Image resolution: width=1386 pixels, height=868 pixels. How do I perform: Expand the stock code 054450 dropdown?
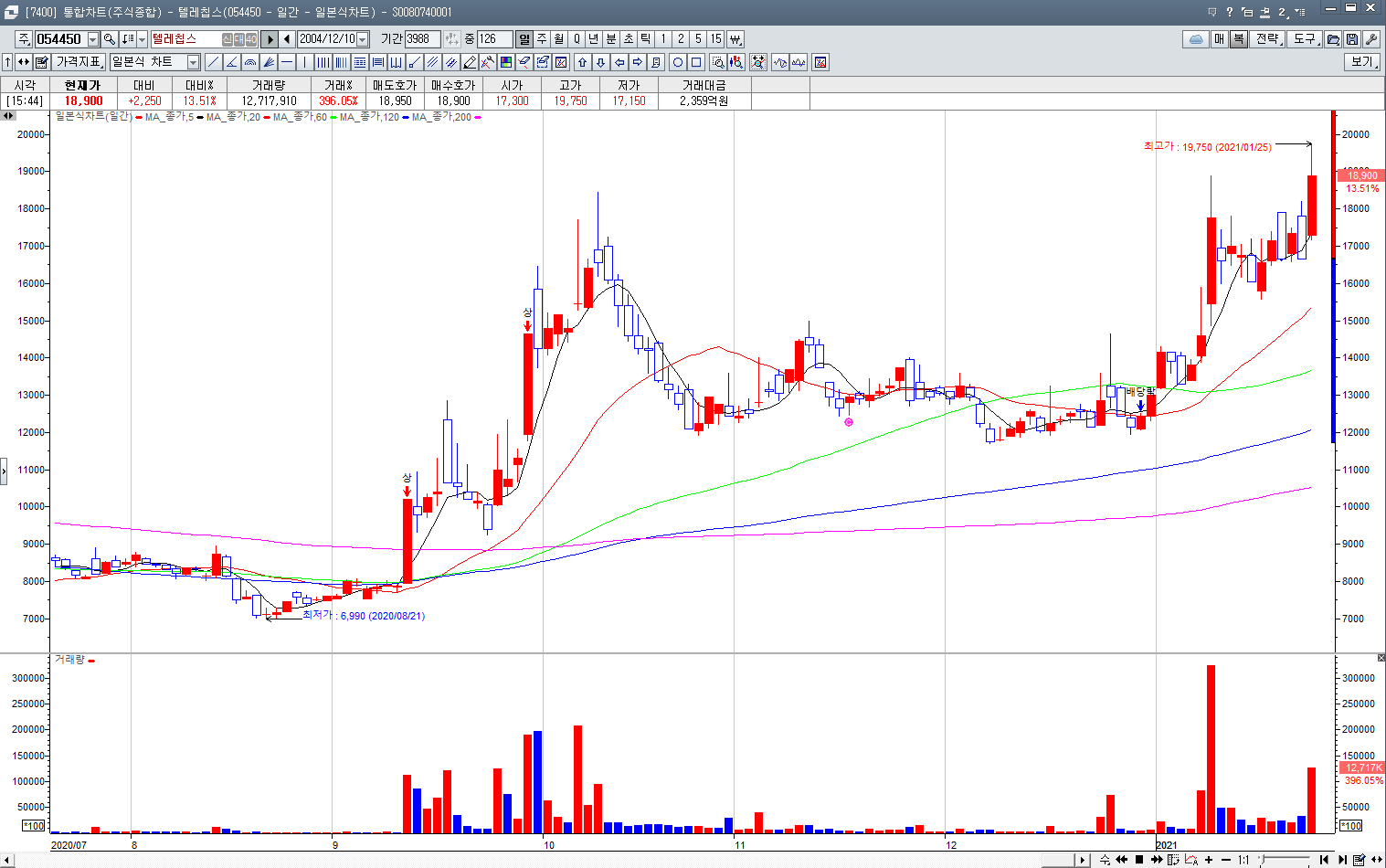click(x=93, y=39)
